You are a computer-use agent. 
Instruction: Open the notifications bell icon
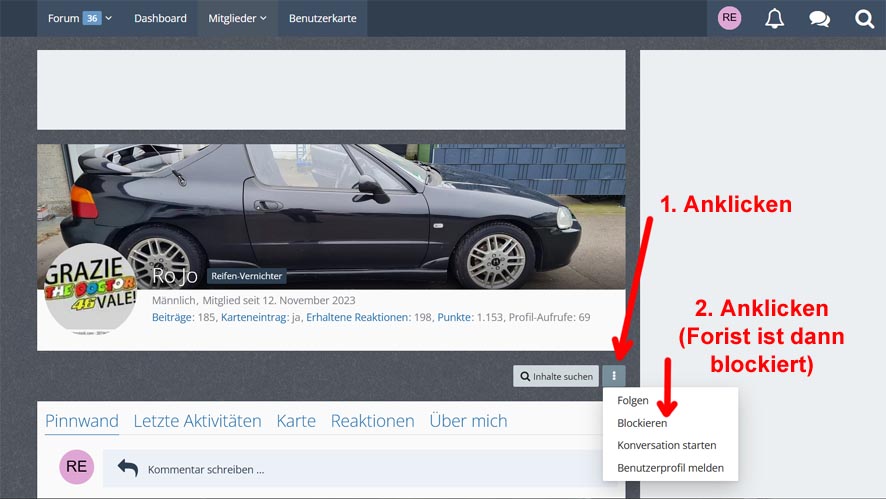click(x=774, y=18)
